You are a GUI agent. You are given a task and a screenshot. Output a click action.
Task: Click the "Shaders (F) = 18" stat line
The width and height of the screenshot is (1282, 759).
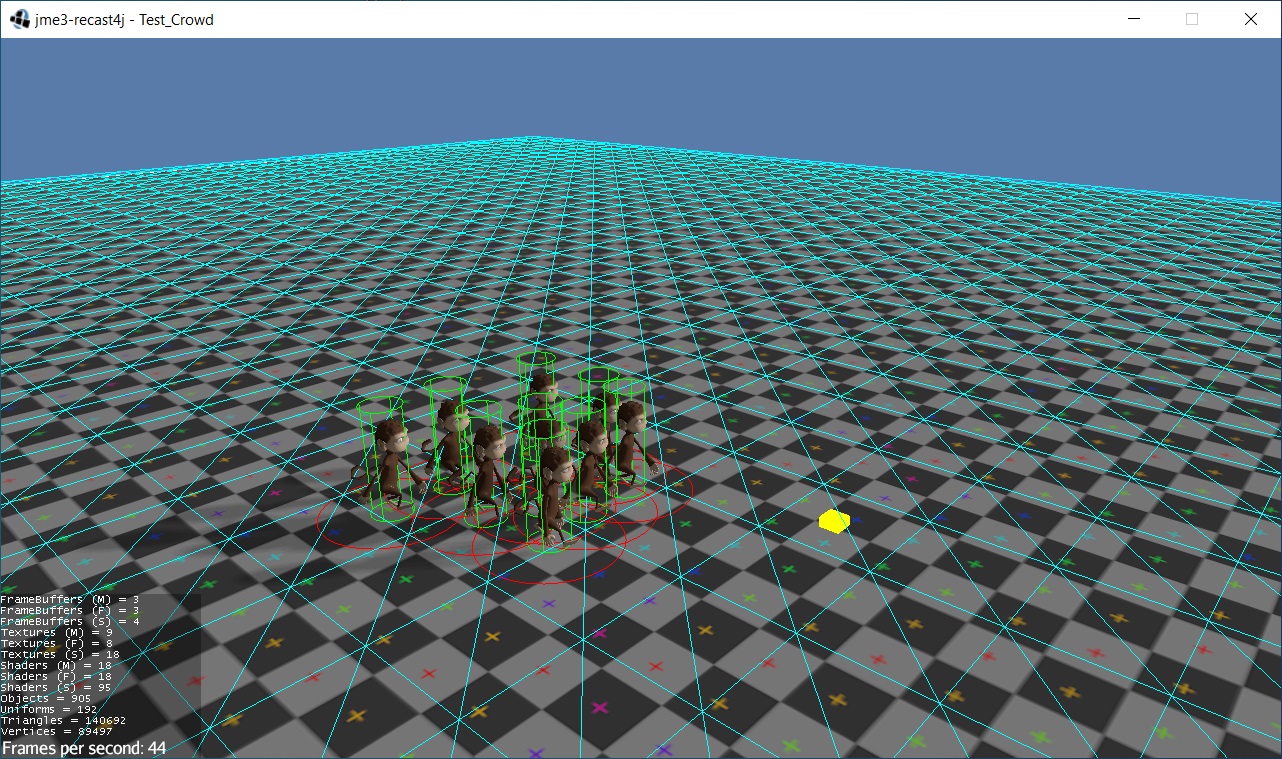56,677
